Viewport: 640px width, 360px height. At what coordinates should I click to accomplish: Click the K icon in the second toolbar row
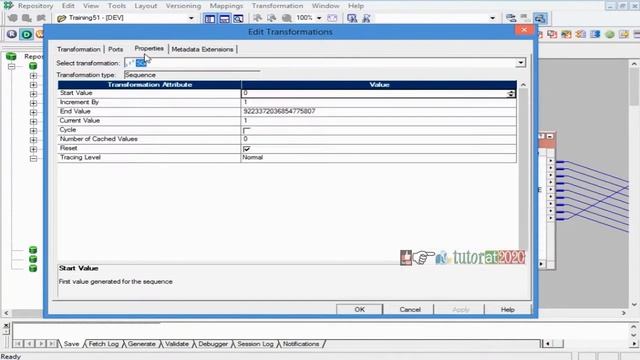coord(11,34)
